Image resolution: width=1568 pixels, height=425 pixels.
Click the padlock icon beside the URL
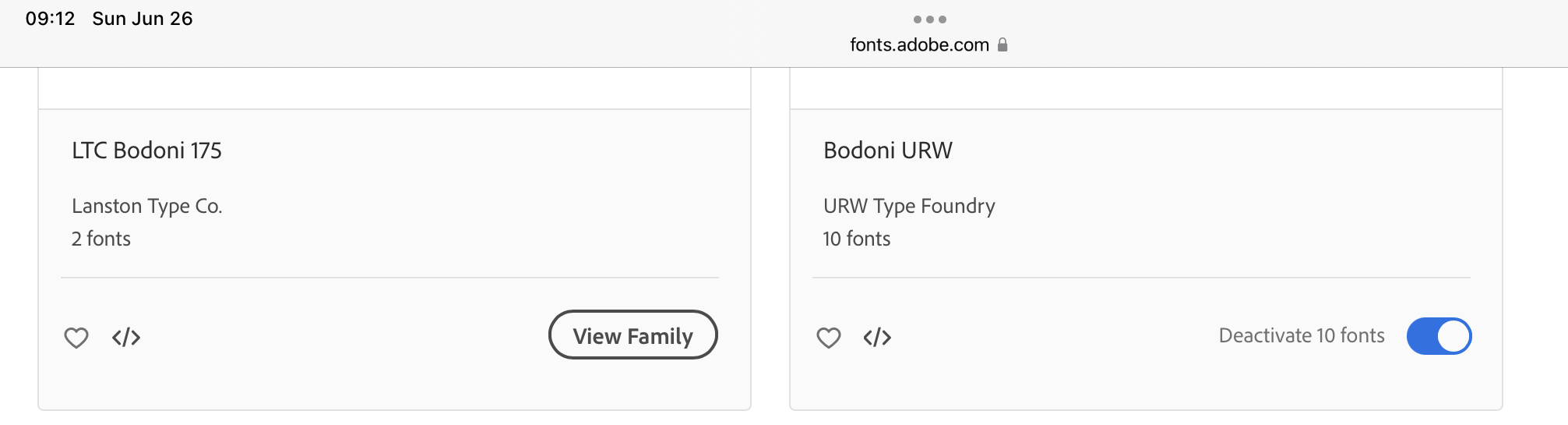[1002, 45]
